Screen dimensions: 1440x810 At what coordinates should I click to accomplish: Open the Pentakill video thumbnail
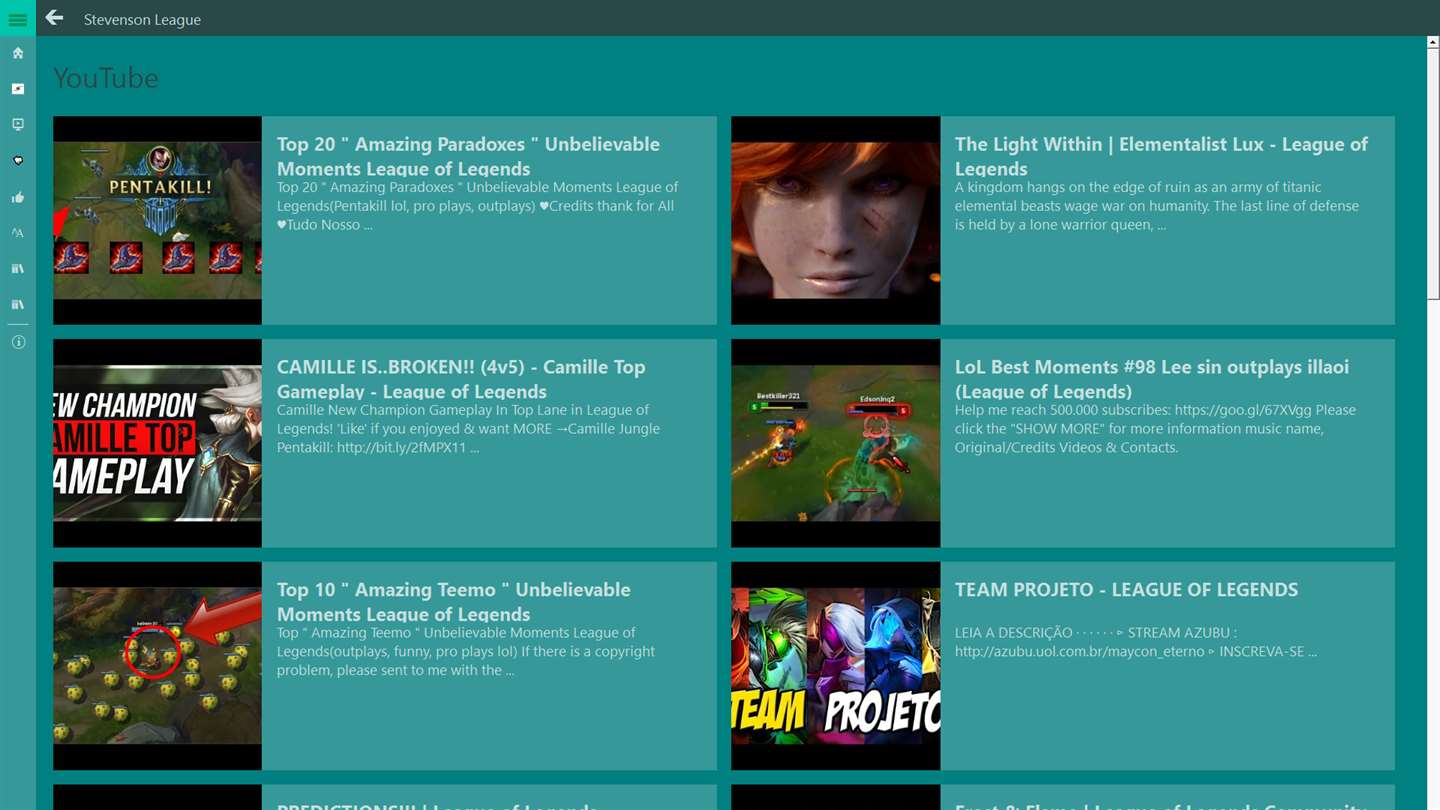point(157,220)
